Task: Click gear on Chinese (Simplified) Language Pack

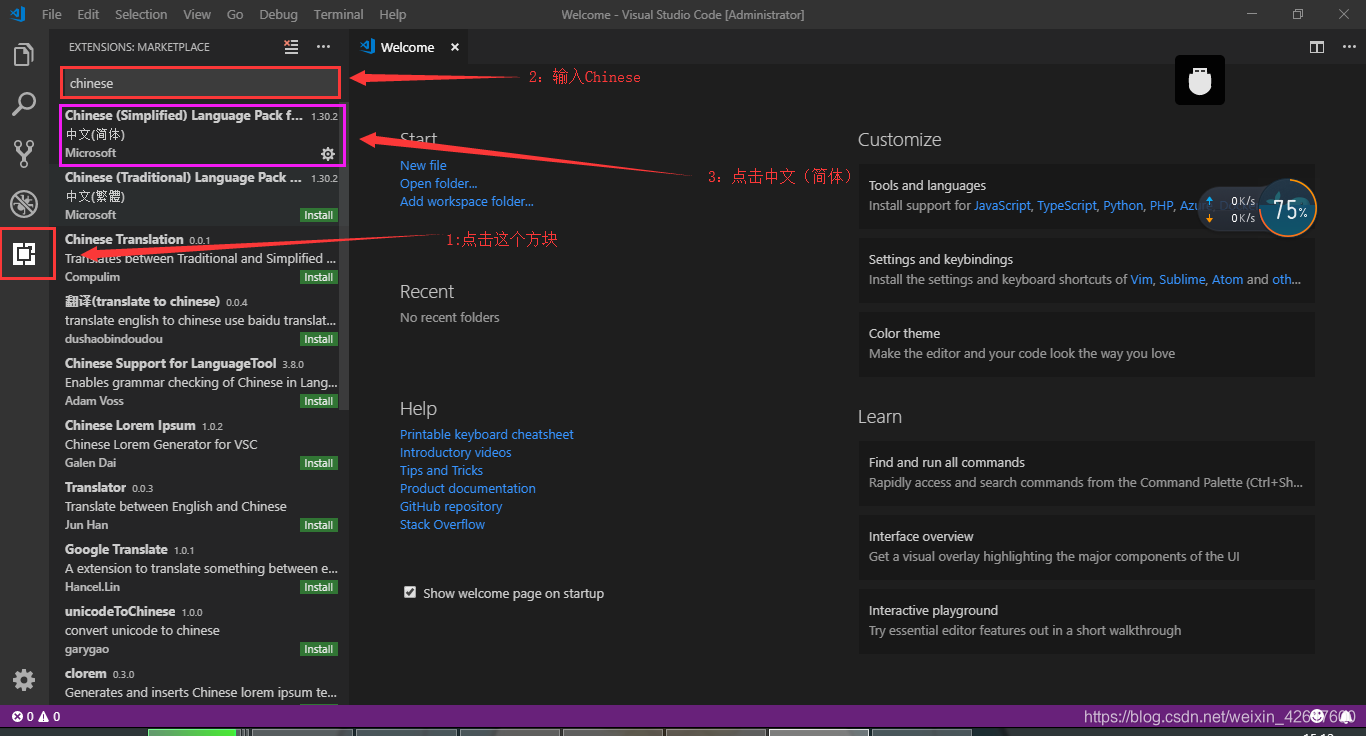Action: (x=327, y=153)
